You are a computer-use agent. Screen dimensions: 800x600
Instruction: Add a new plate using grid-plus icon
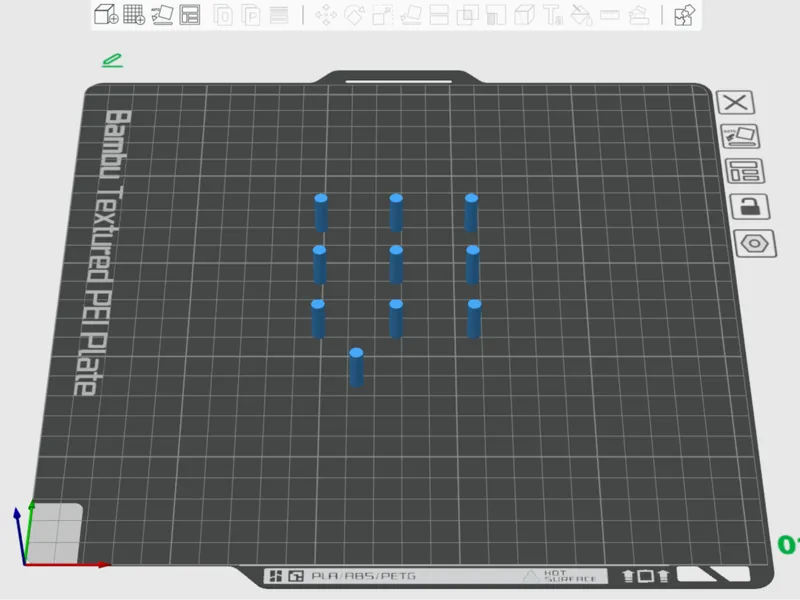134,14
